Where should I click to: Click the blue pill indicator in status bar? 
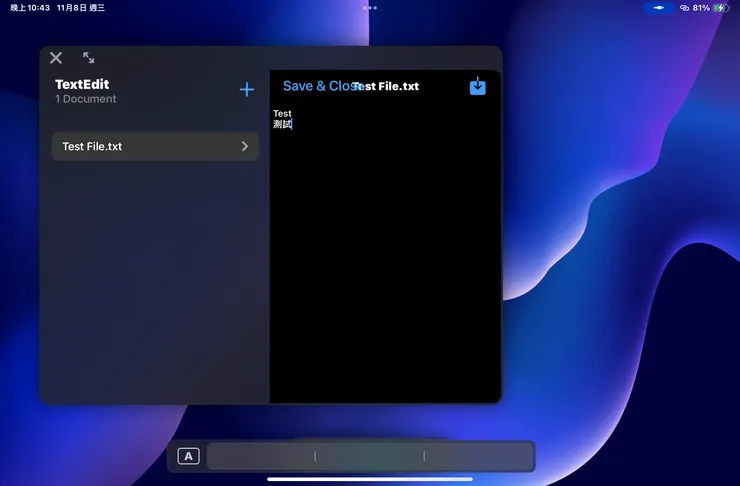659,8
